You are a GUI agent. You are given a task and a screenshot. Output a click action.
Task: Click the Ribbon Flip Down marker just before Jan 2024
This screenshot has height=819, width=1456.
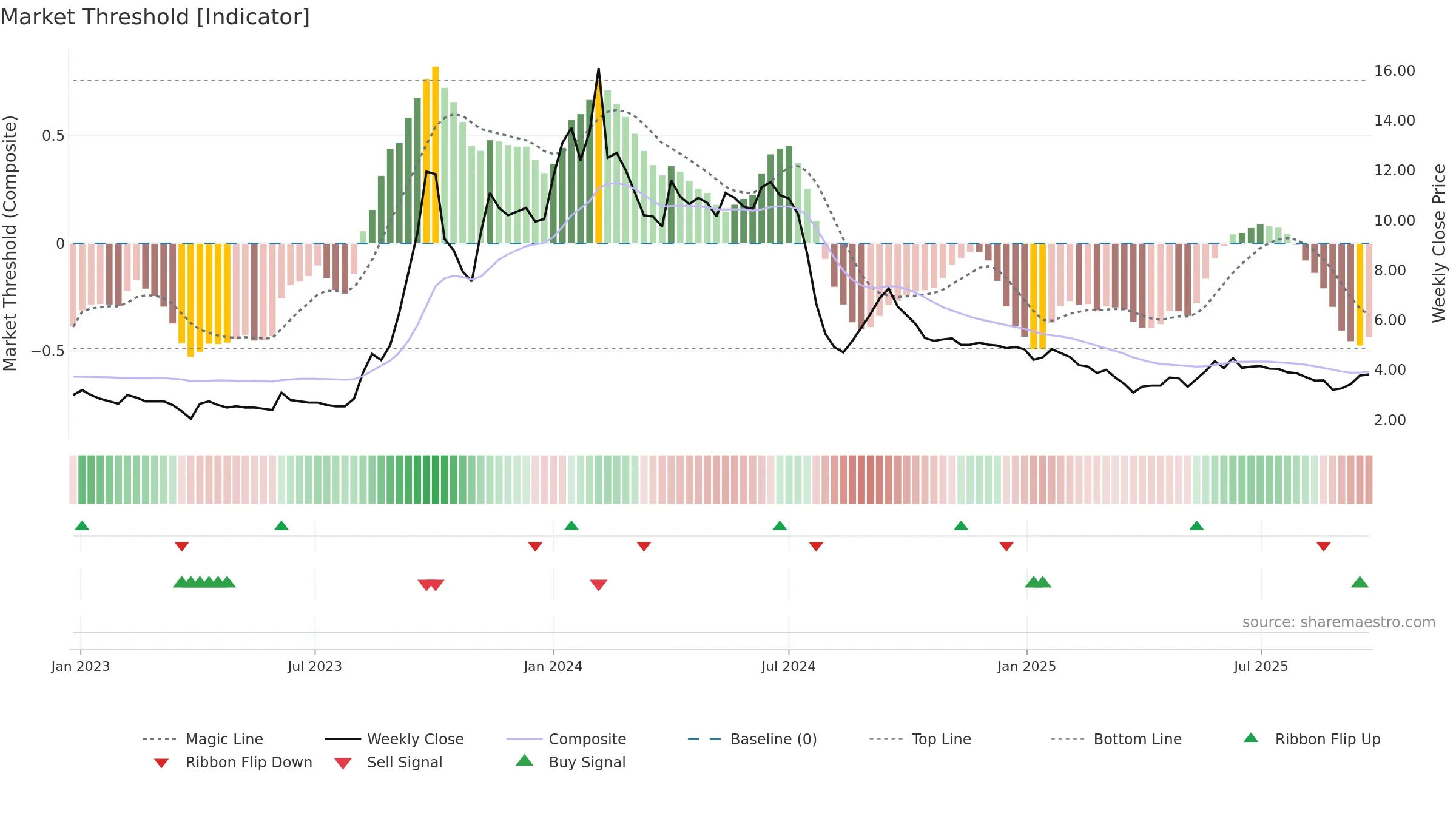[535, 547]
